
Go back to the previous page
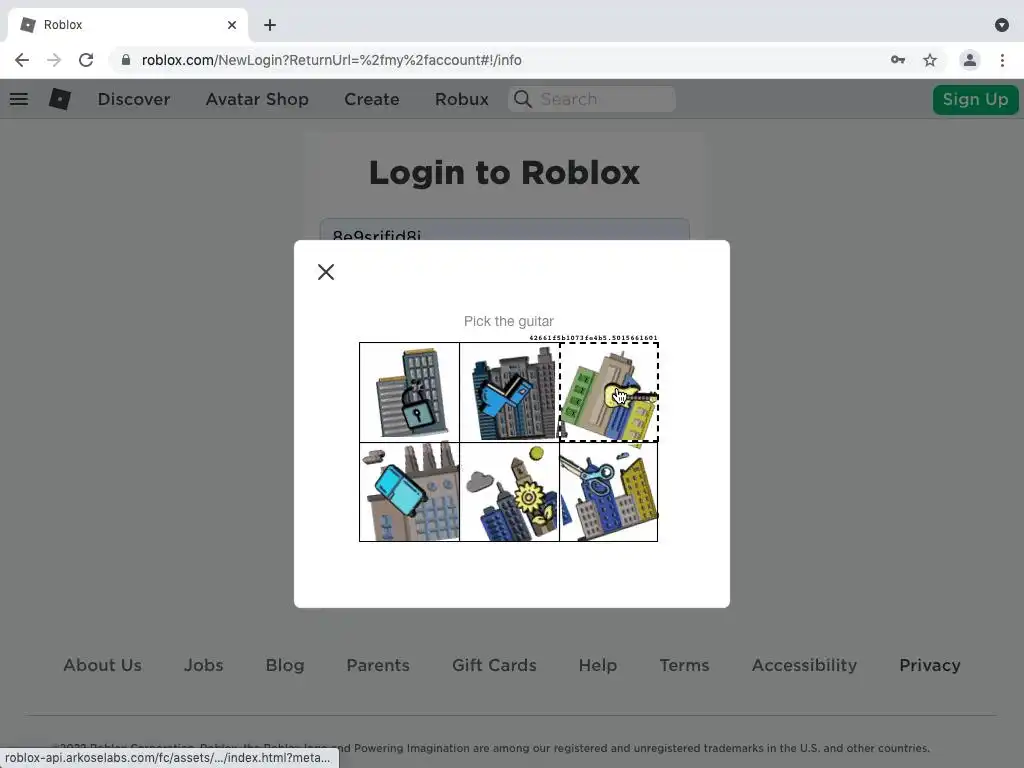pos(22,60)
